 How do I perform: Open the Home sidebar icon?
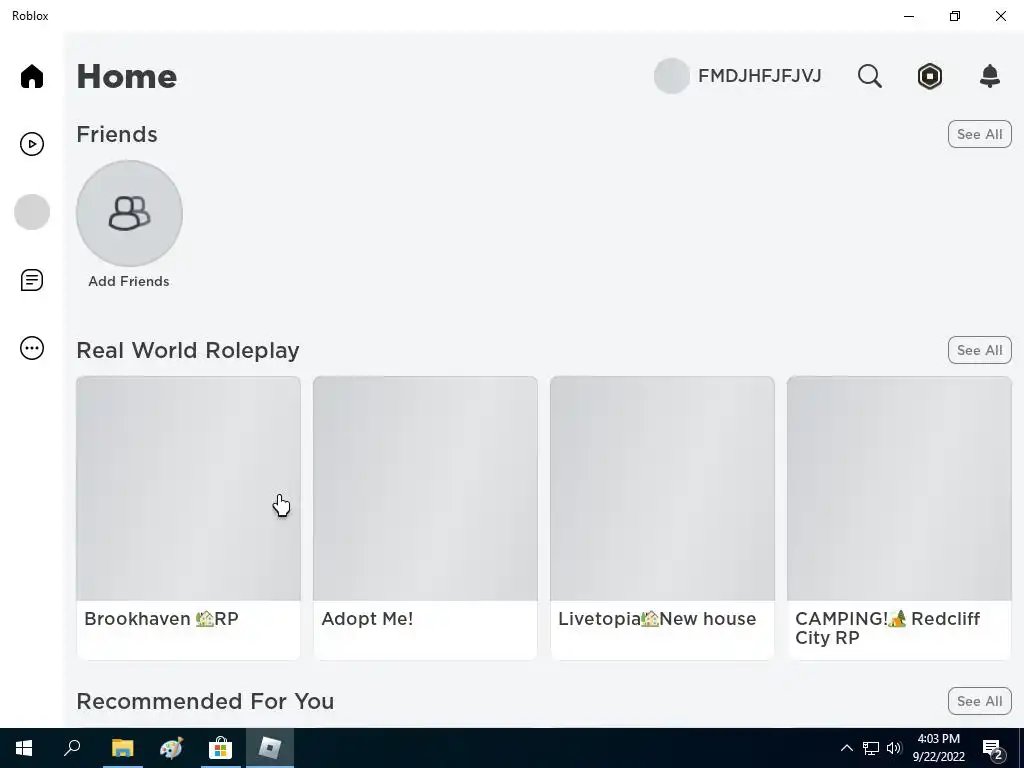click(31, 76)
